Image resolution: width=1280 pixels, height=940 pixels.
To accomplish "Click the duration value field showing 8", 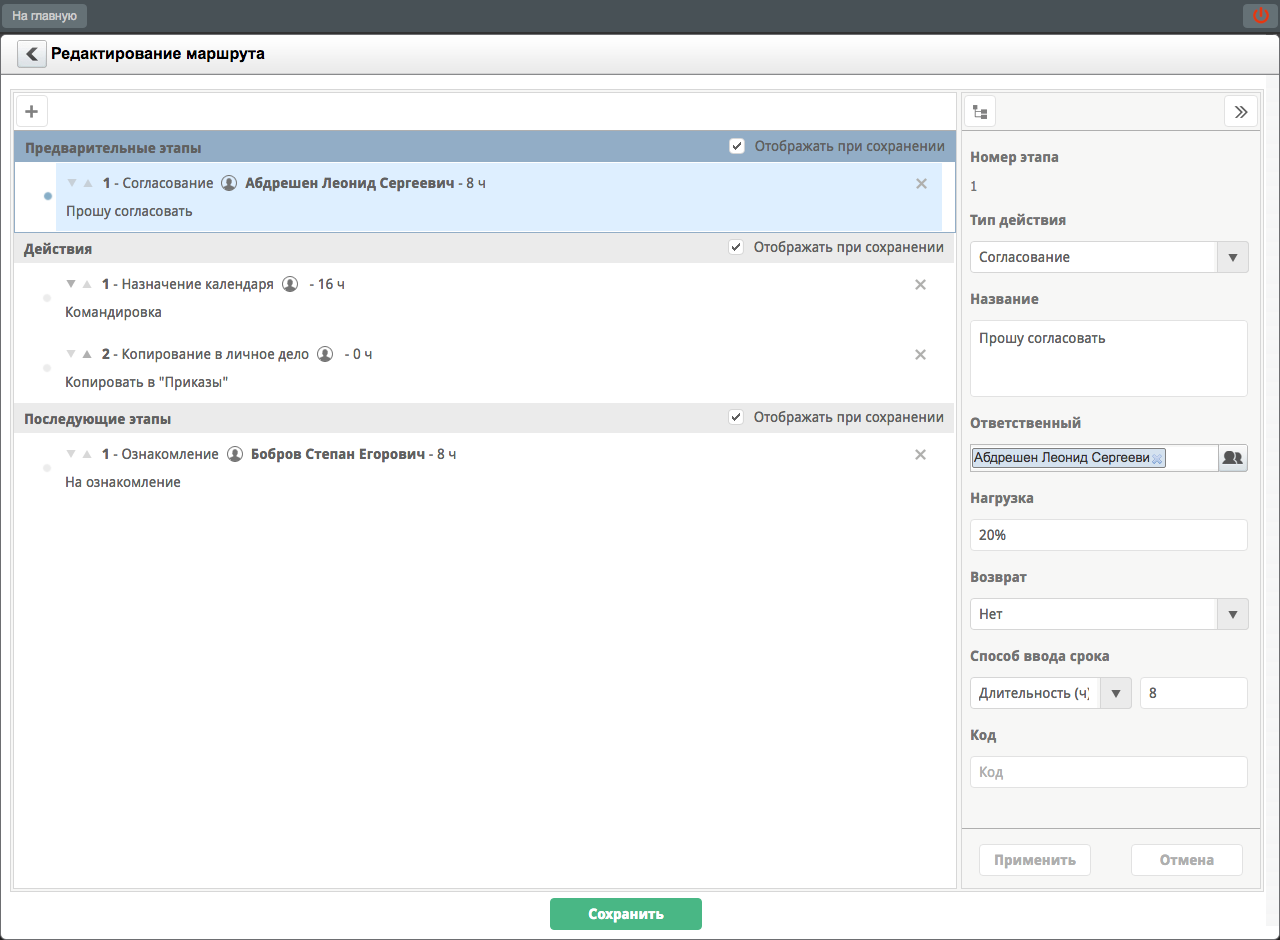I will click(1194, 693).
